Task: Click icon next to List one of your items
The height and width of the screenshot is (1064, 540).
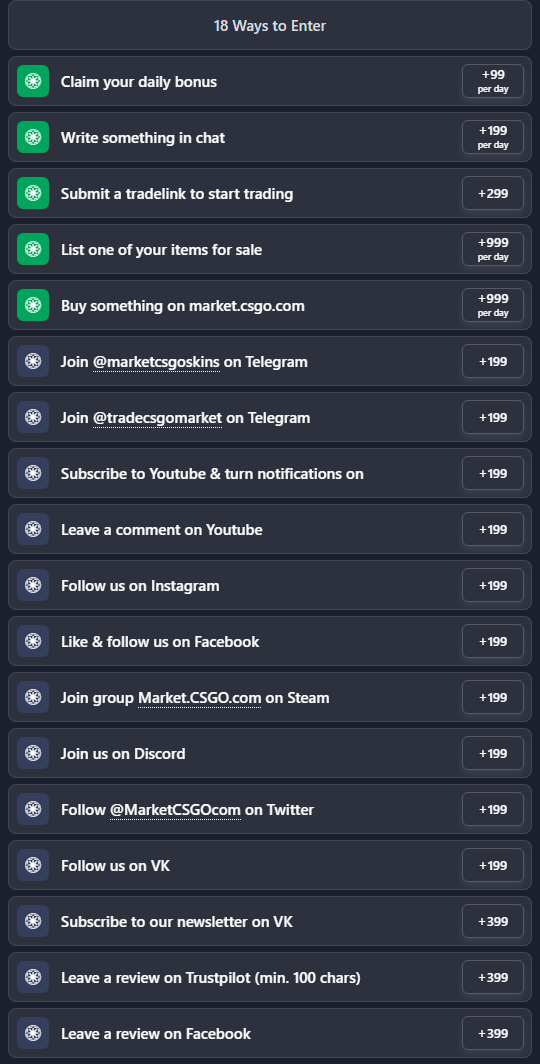Action: pos(33,249)
